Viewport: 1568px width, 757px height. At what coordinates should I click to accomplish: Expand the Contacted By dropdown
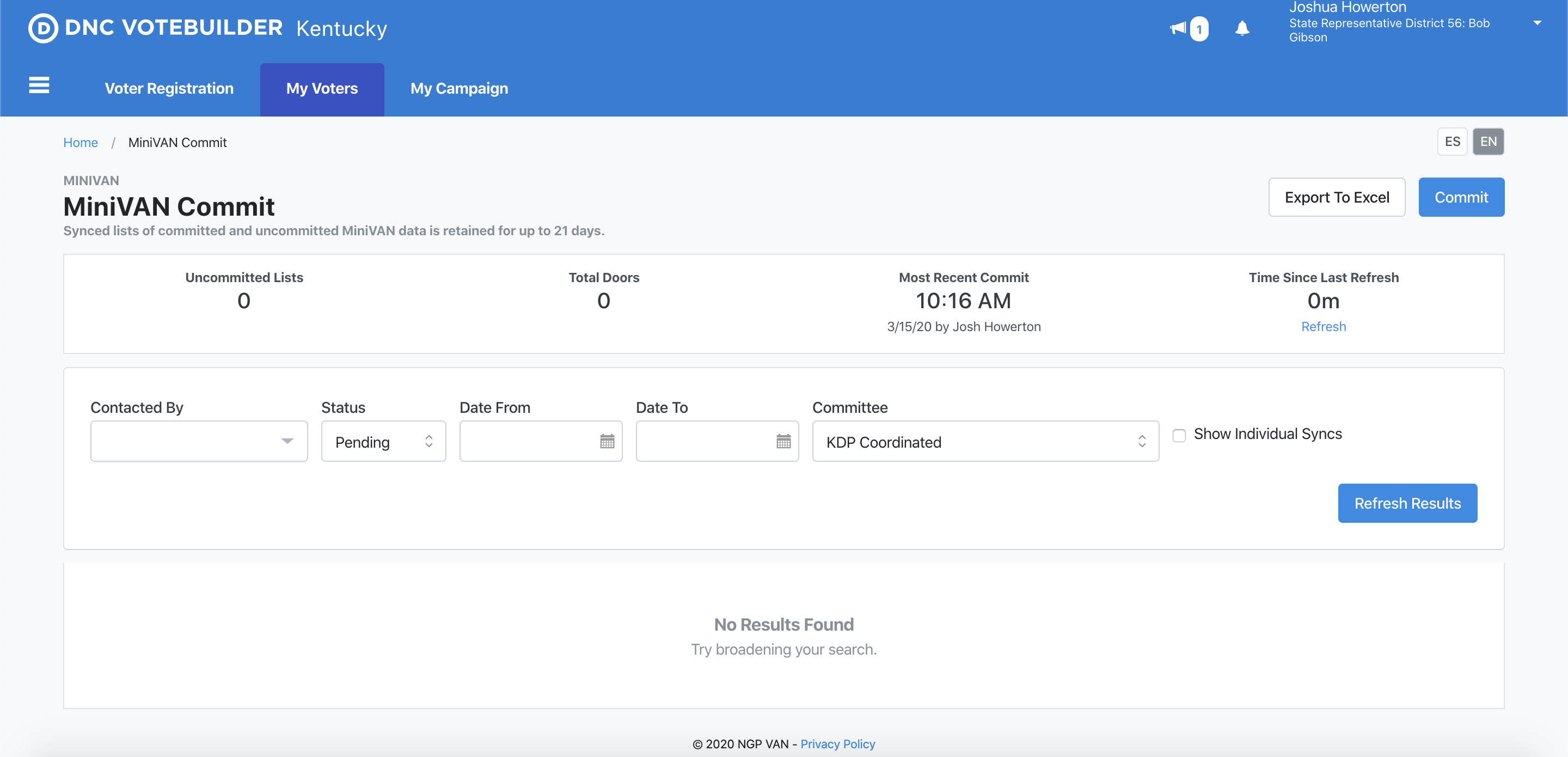point(199,441)
